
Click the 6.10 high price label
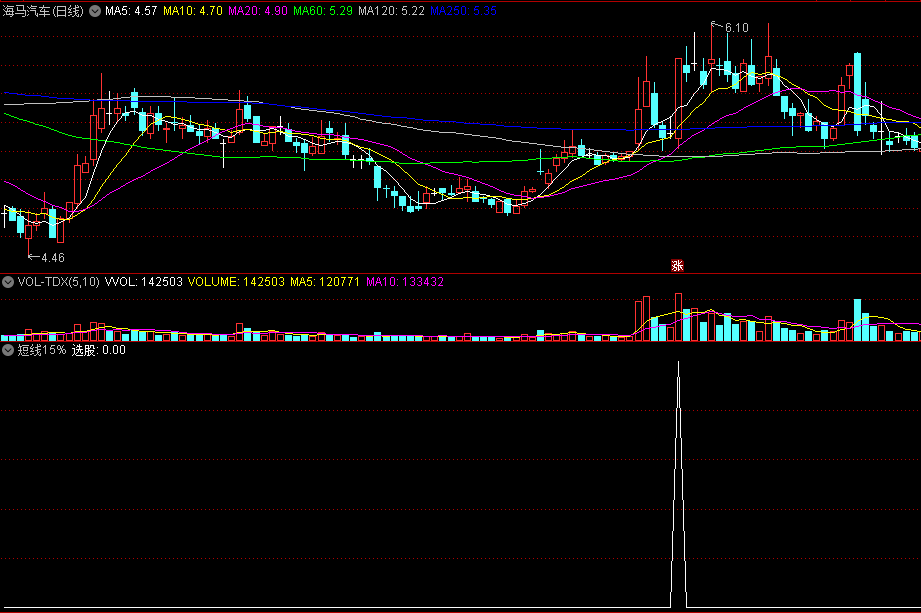[737, 28]
